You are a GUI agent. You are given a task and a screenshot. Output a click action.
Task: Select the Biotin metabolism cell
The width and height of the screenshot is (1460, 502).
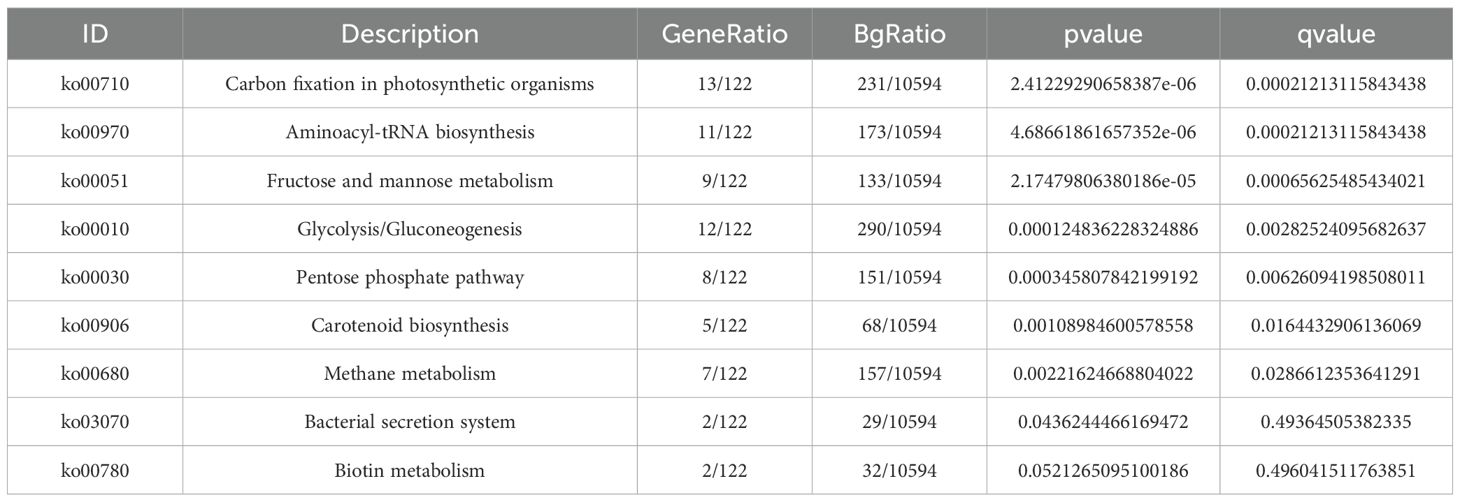pos(410,470)
